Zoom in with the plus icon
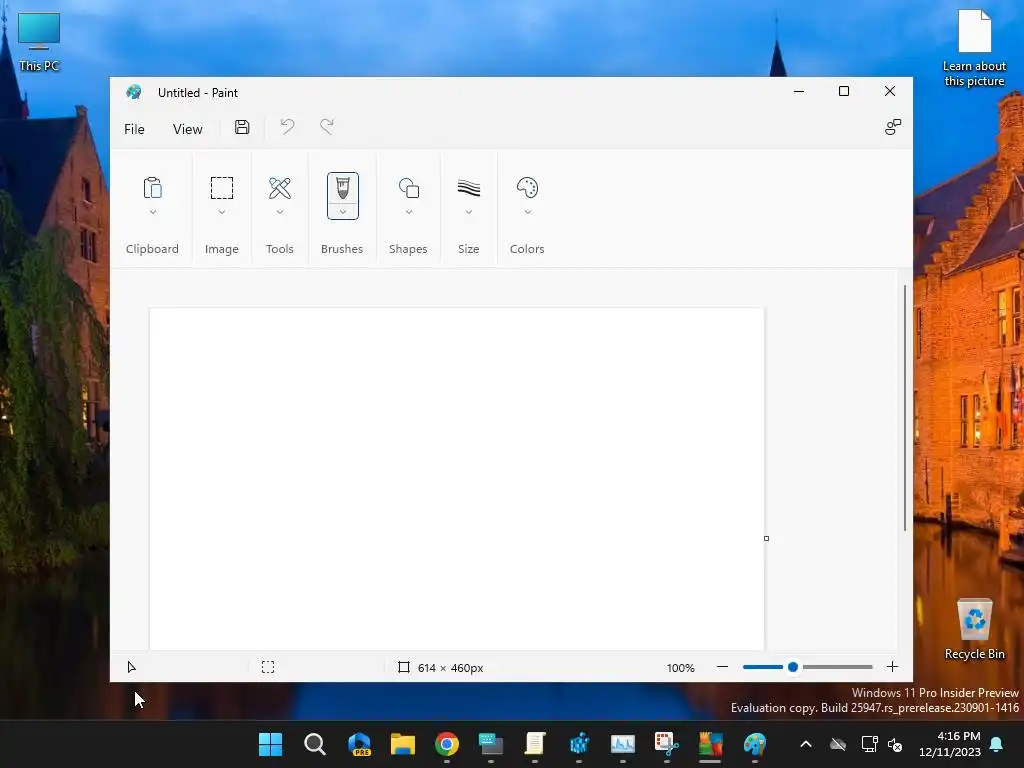The height and width of the screenshot is (768, 1024). pyautogui.click(x=892, y=667)
